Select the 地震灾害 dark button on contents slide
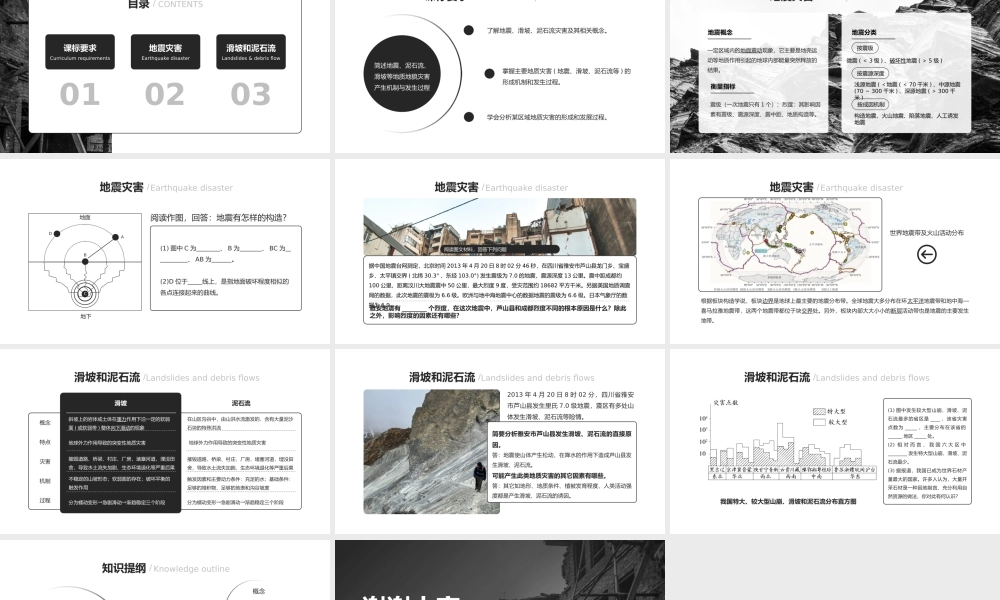The height and width of the screenshot is (600, 1000). [x=165, y=52]
